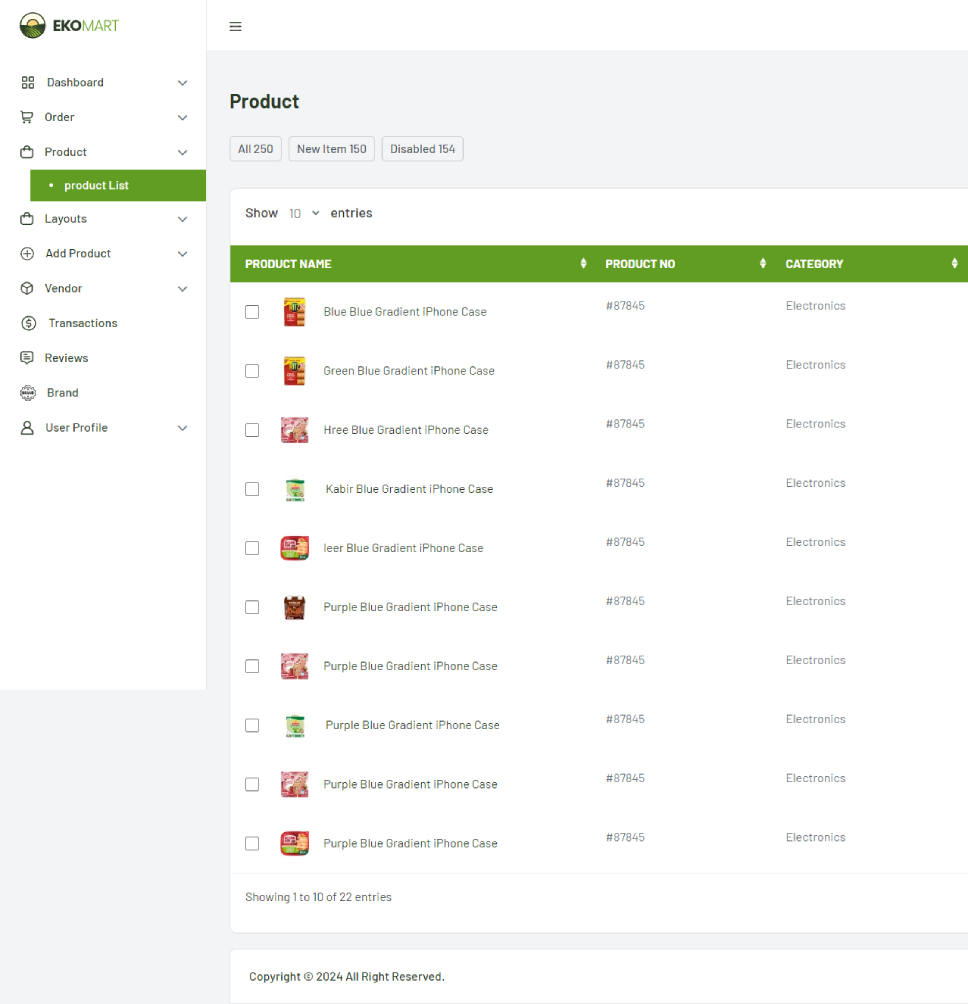Expand the Order menu chevron
968x1004 pixels.
(182, 117)
